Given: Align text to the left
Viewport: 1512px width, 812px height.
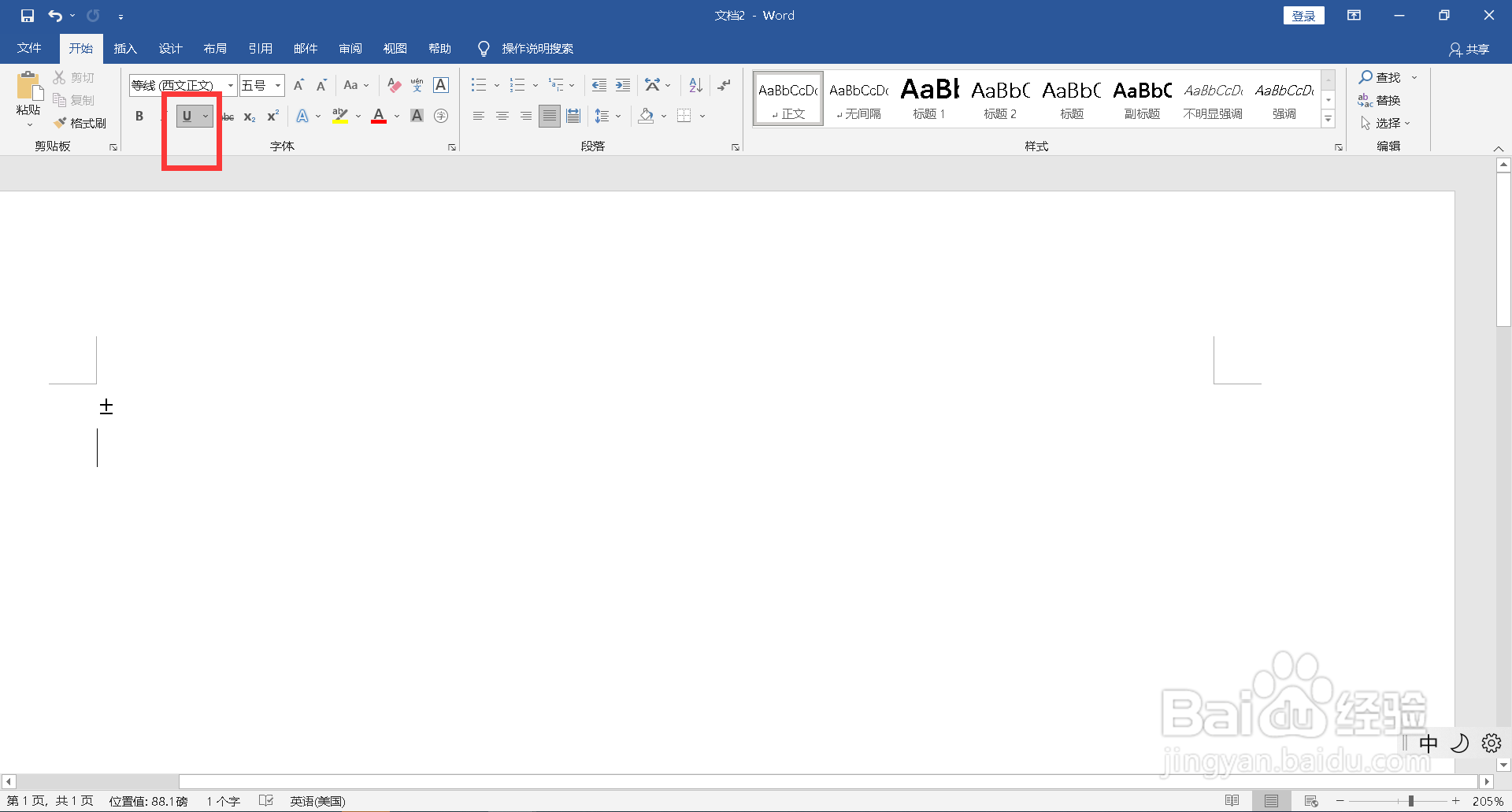Looking at the screenshot, I should 478,116.
